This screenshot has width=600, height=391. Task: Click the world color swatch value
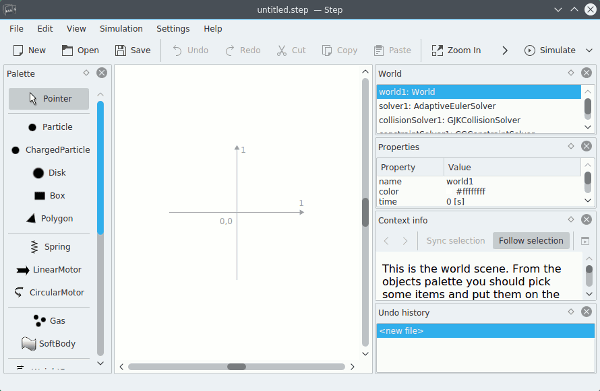[x=450, y=191]
